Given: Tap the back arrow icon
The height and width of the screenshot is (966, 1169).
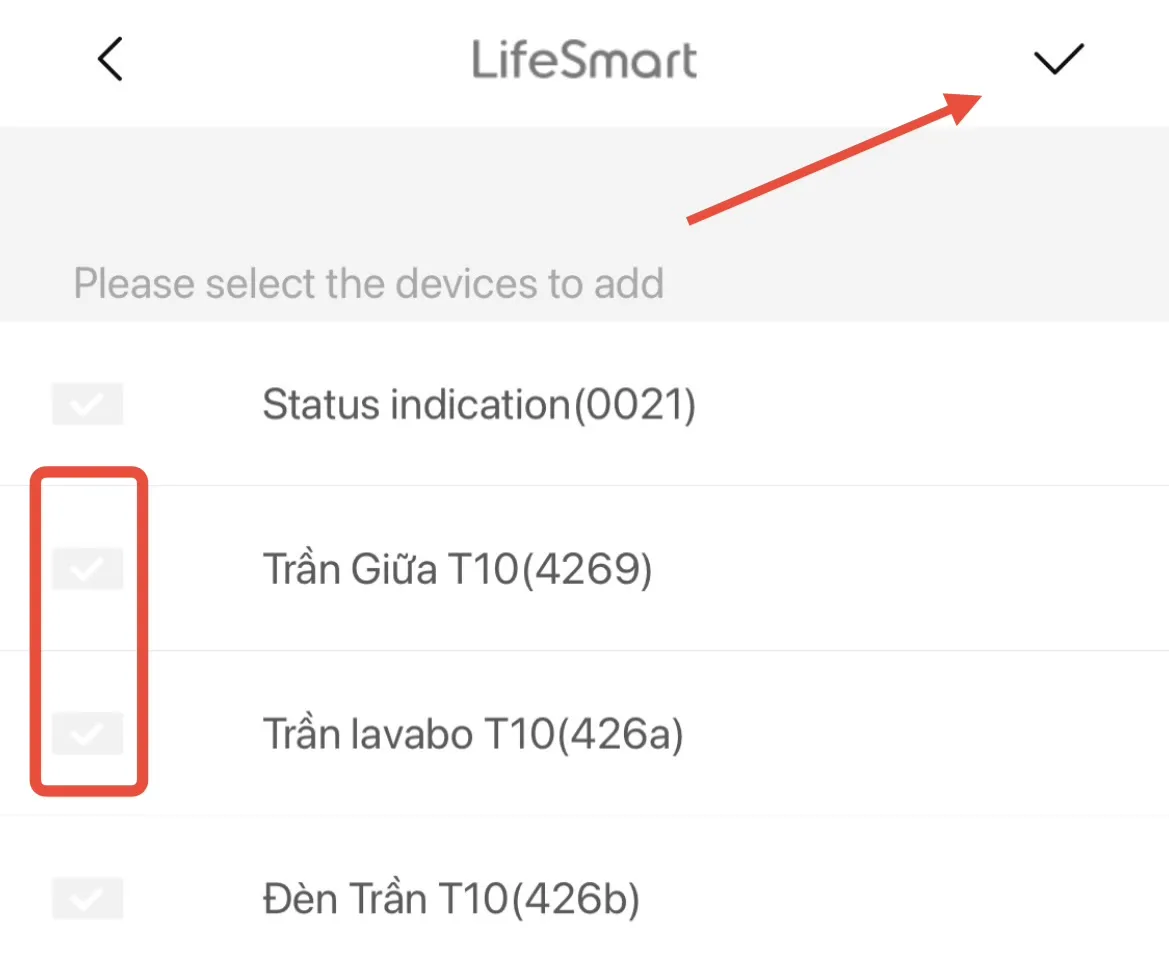Looking at the screenshot, I should tap(110, 59).
